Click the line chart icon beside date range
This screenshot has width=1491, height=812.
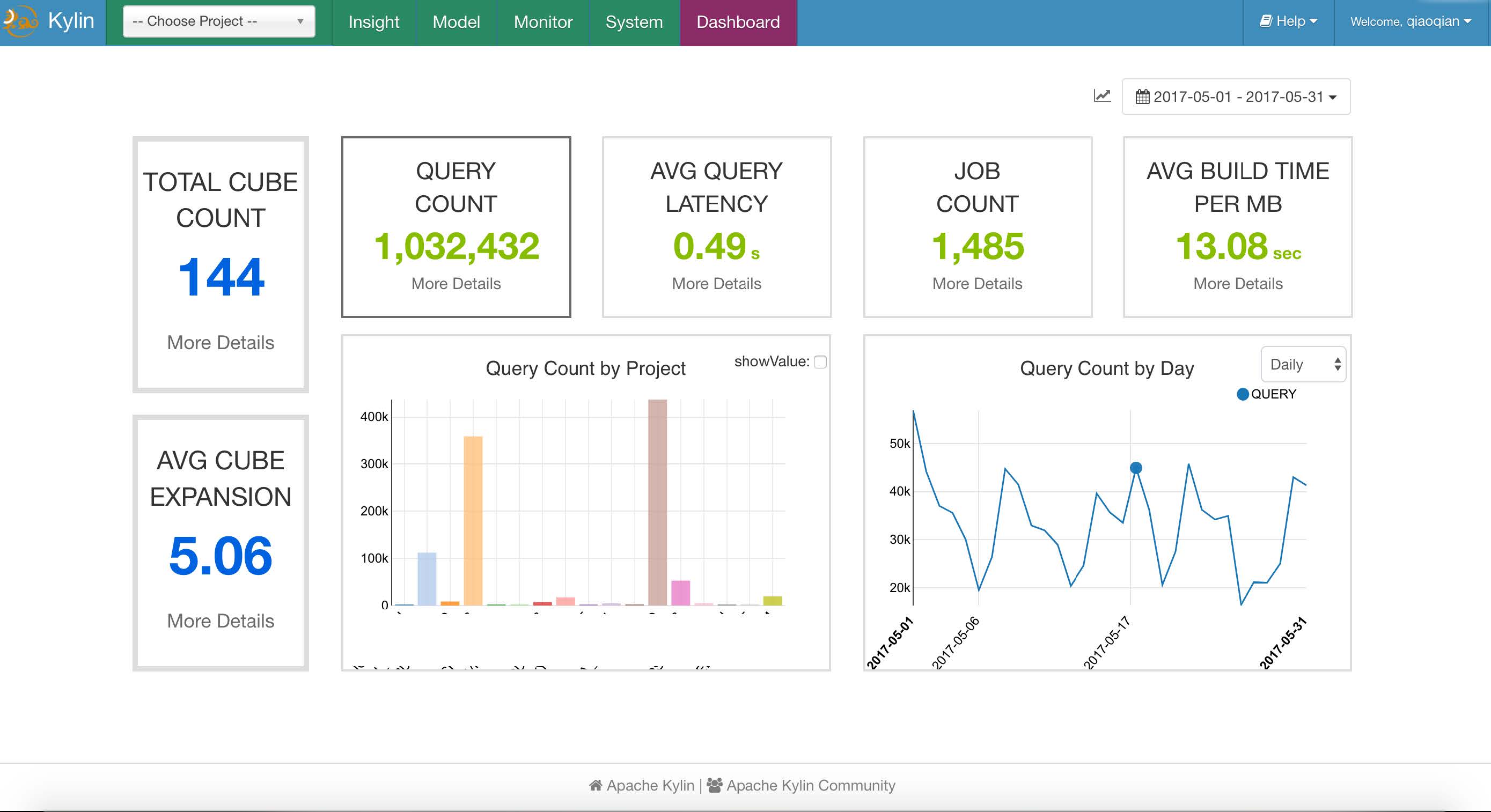click(x=1102, y=95)
